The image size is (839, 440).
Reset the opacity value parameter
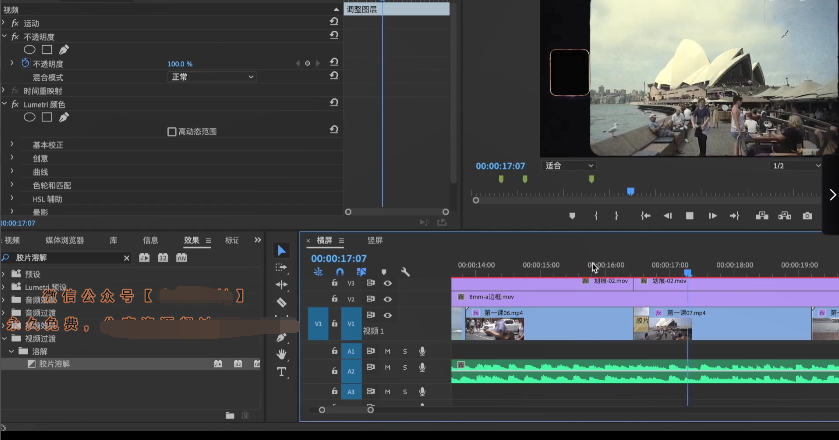point(333,63)
